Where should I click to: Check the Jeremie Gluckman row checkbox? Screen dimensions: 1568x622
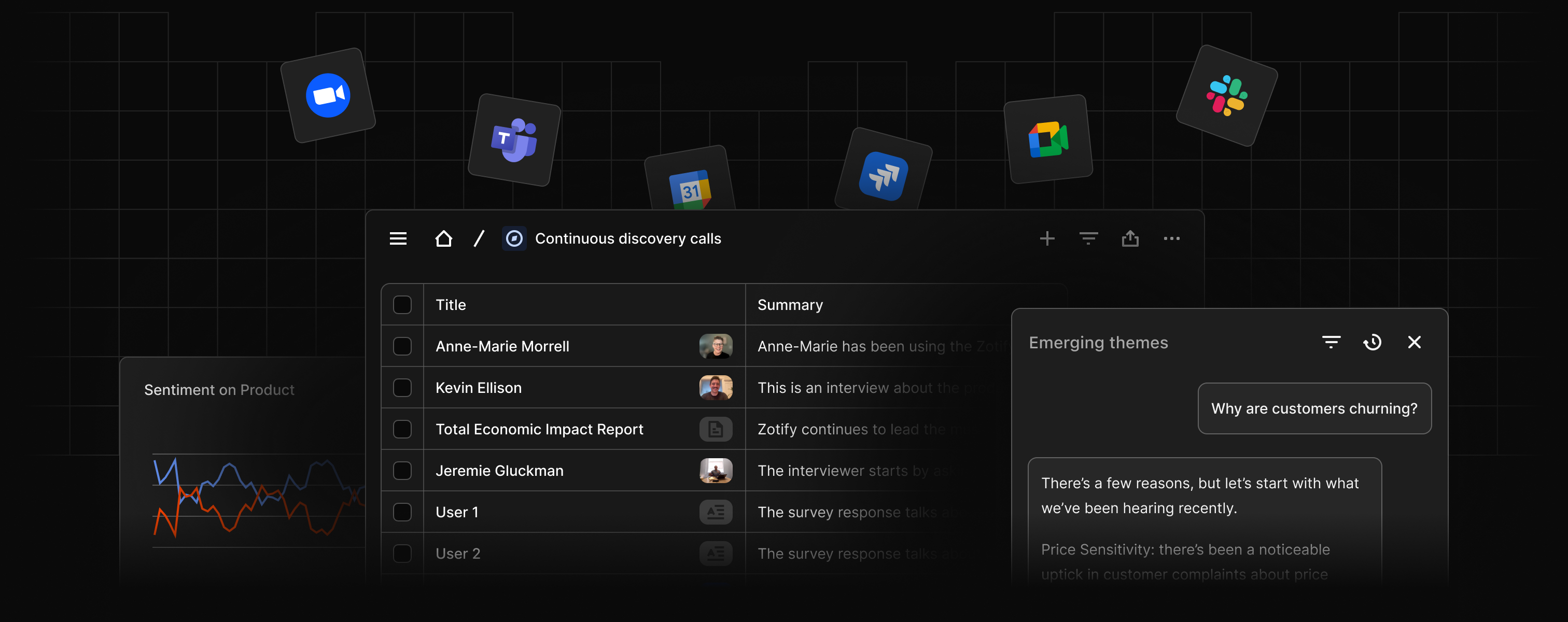pos(402,471)
